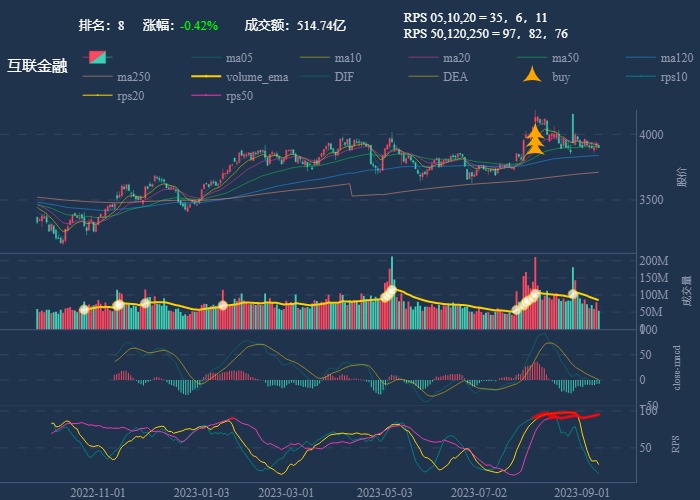The width and height of the screenshot is (700, 500).
Task: Toggle the DEA legend entry
Action: click(455, 76)
